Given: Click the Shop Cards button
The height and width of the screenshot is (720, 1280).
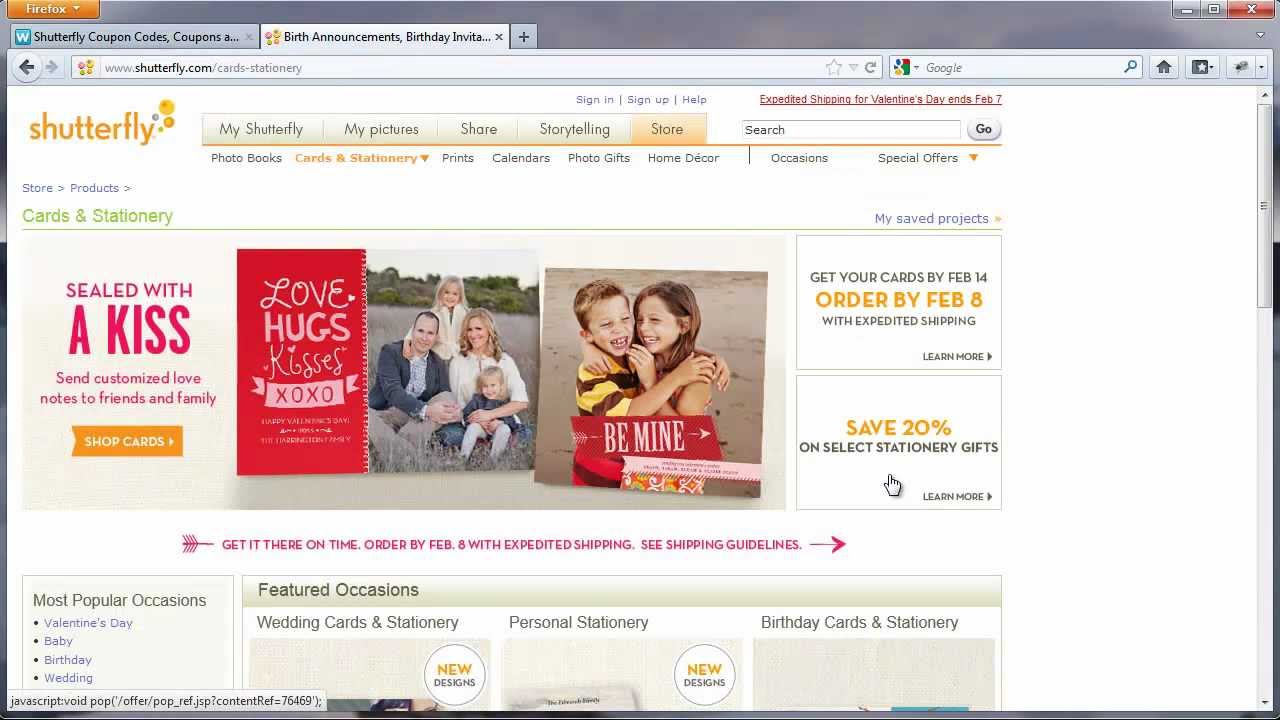Looking at the screenshot, I should tap(127, 441).
